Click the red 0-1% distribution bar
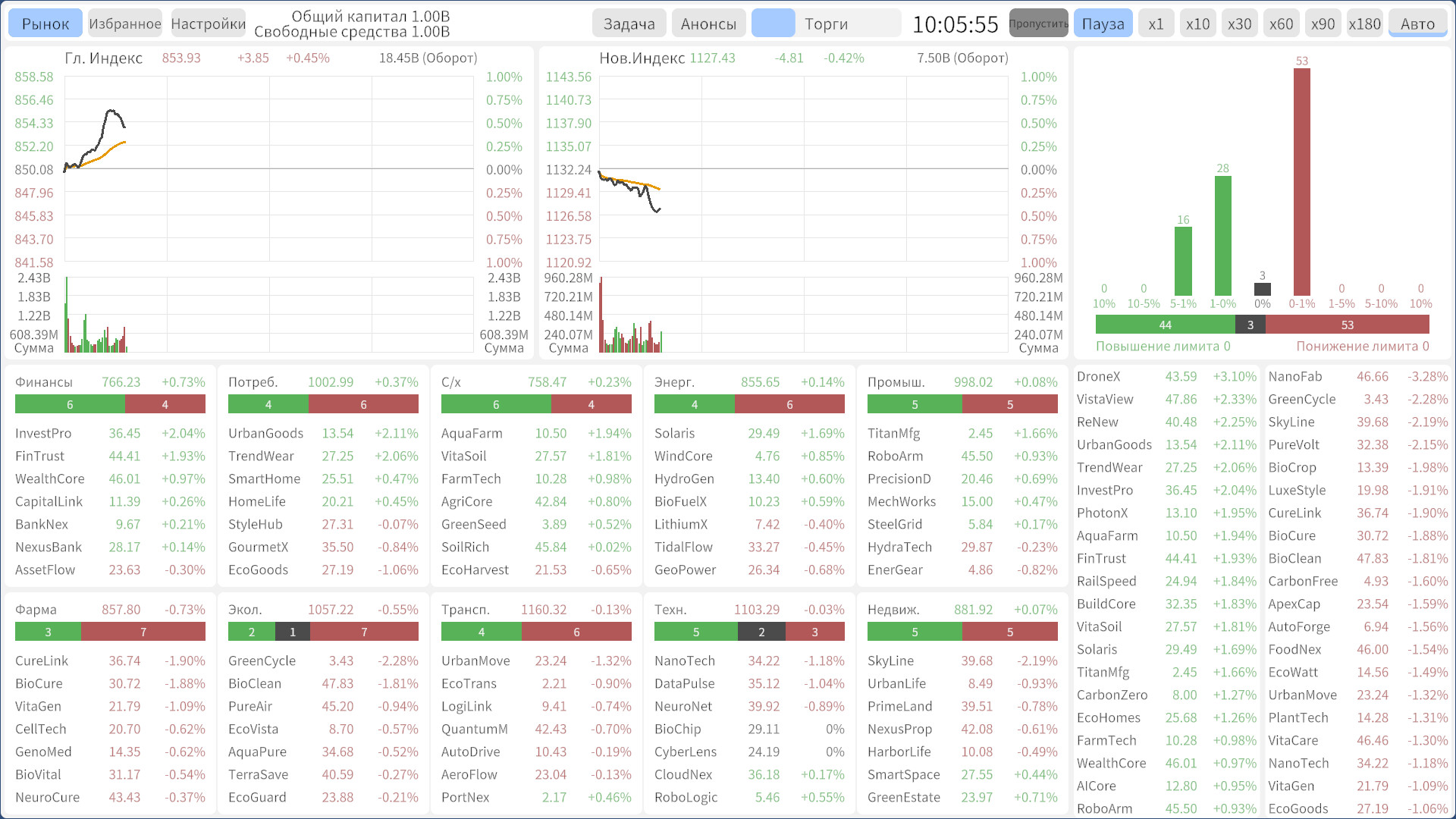This screenshot has height=819, width=1456. (x=1301, y=182)
